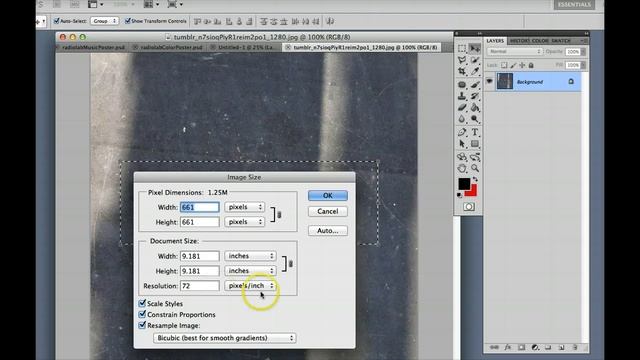Select the Rectangle shape tool

(475, 144)
